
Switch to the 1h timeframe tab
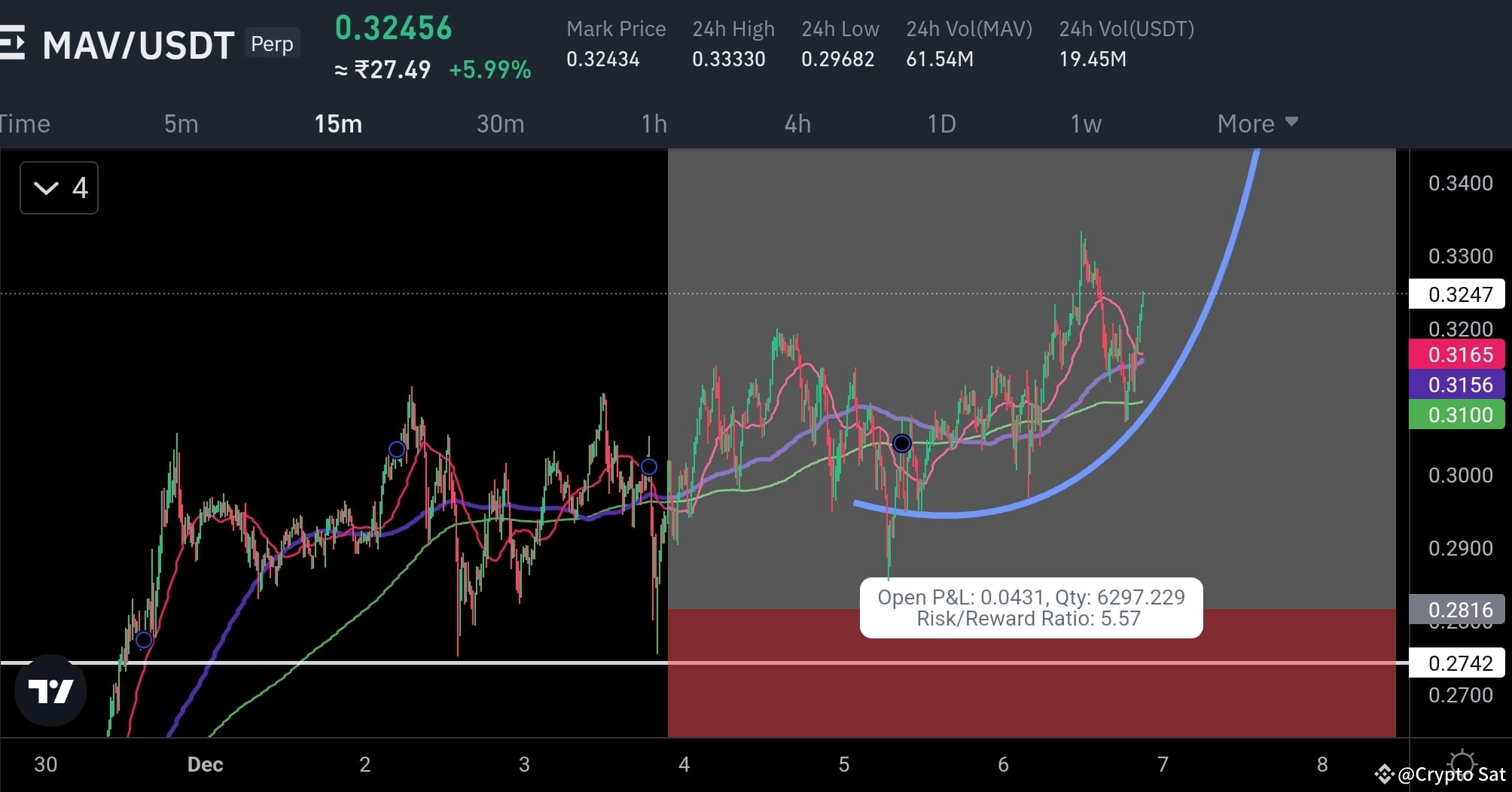[x=654, y=123]
